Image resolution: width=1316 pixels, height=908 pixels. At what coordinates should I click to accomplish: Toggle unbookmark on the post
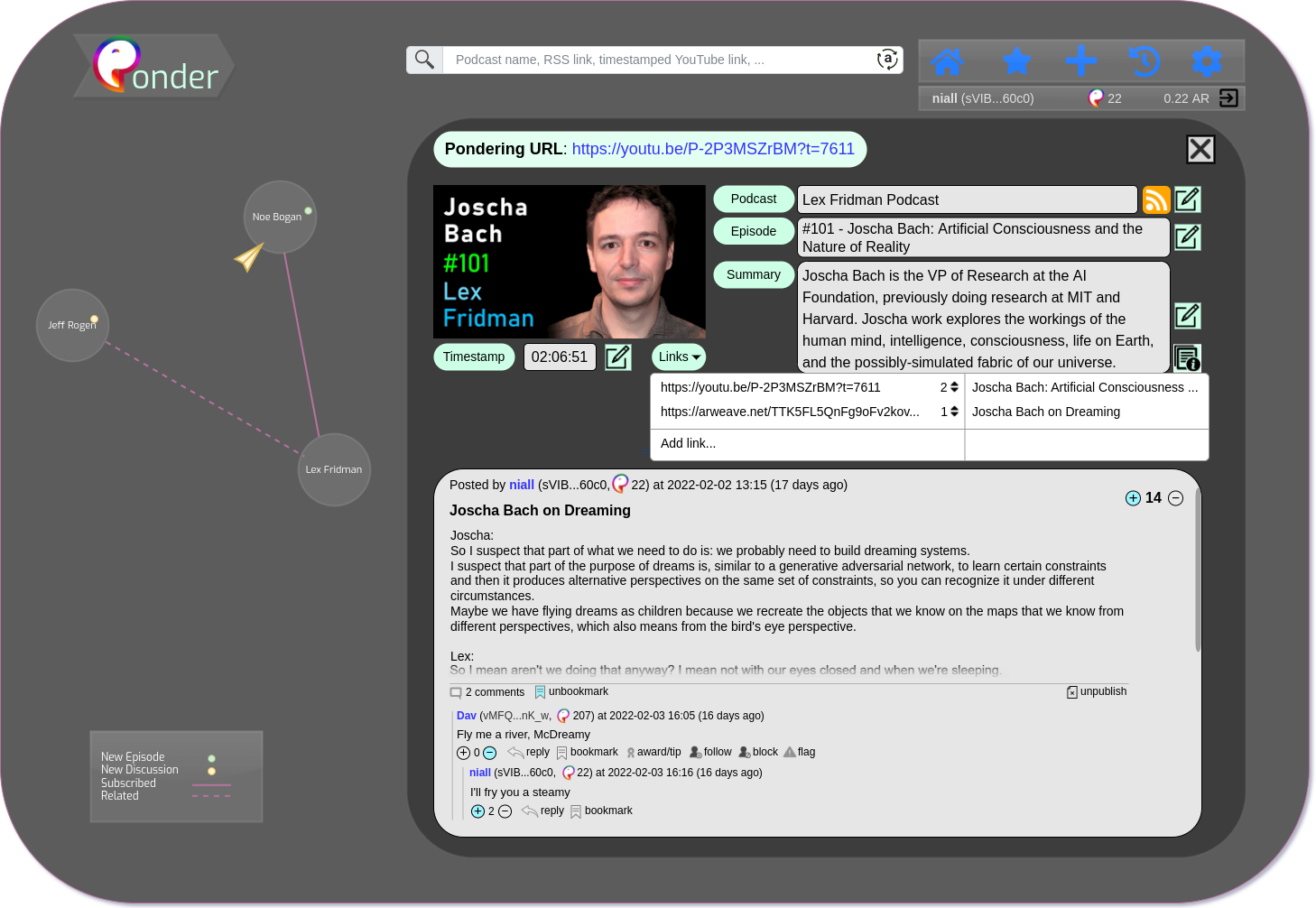[x=571, y=692]
